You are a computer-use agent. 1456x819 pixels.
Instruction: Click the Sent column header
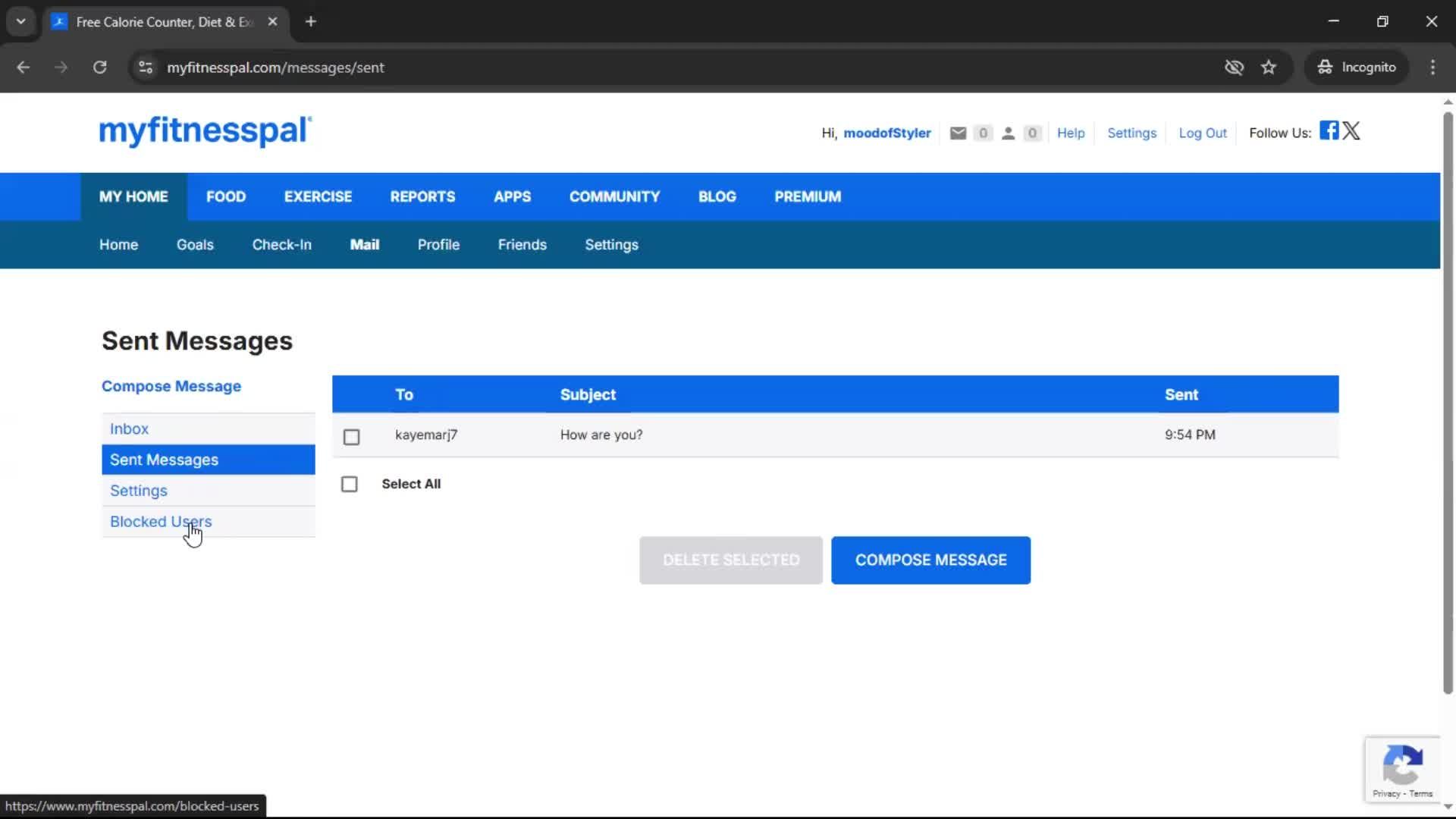pyautogui.click(x=1181, y=395)
